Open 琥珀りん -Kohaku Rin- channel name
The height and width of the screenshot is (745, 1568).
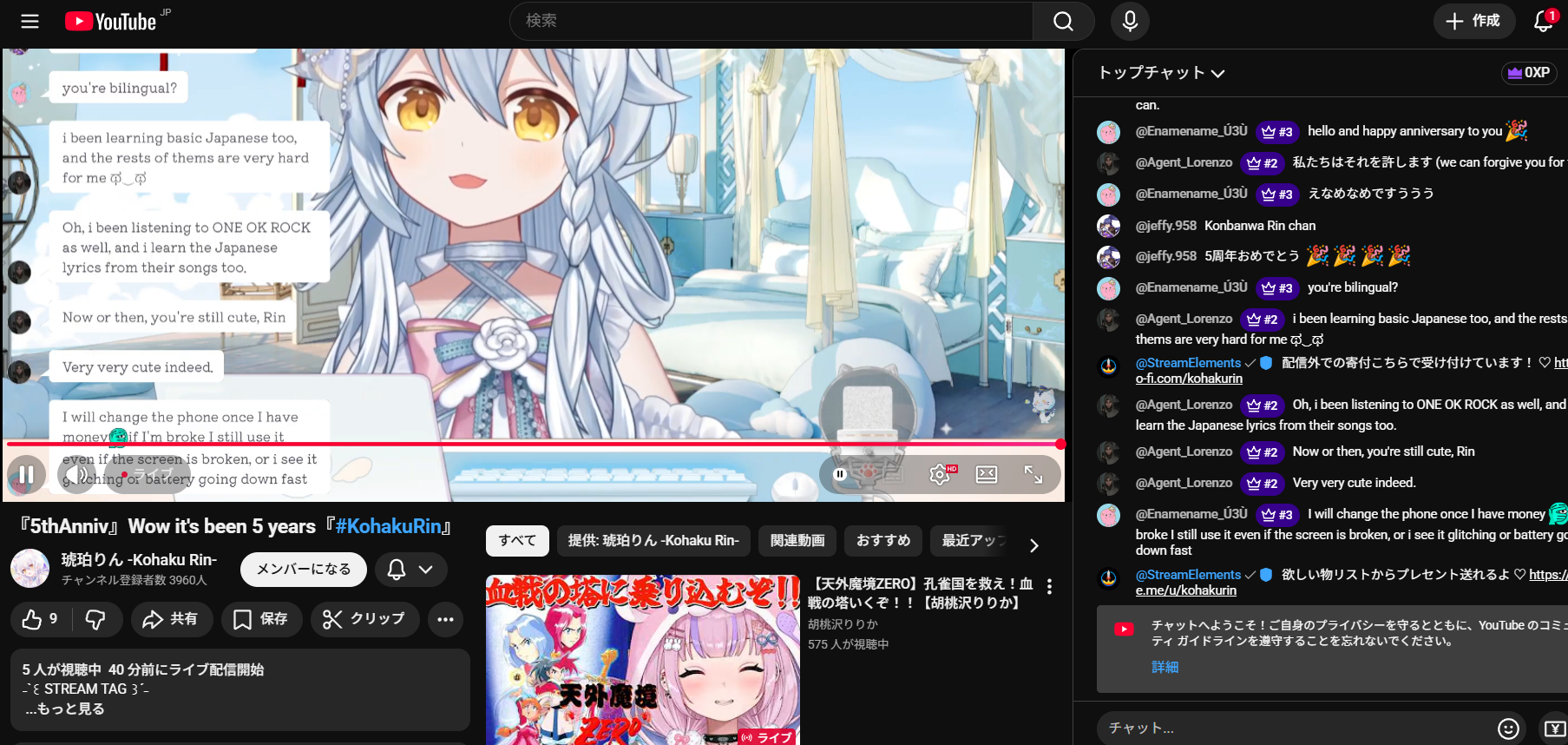pos(139,560)
